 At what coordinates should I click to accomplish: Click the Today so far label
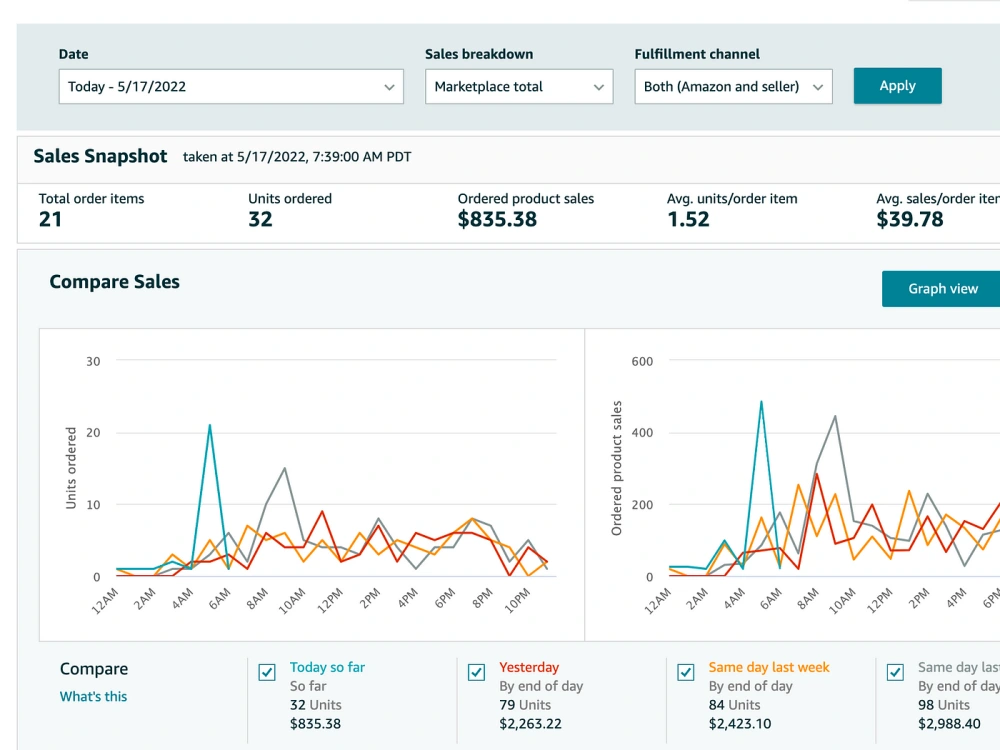[327, 667]
